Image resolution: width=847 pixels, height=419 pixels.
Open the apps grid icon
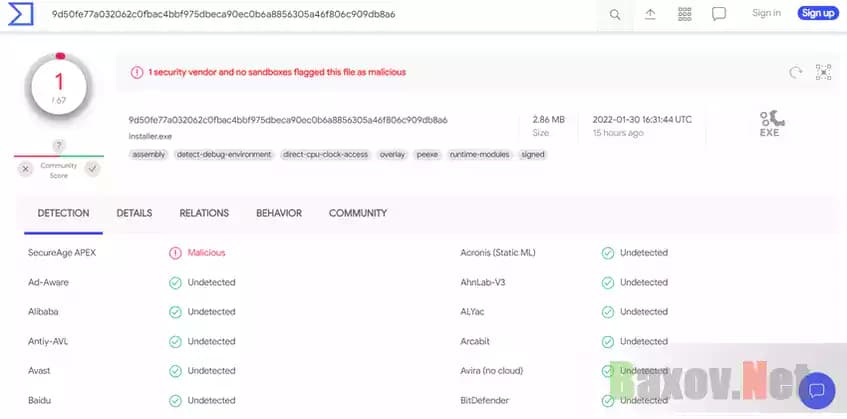pos(684,14)
